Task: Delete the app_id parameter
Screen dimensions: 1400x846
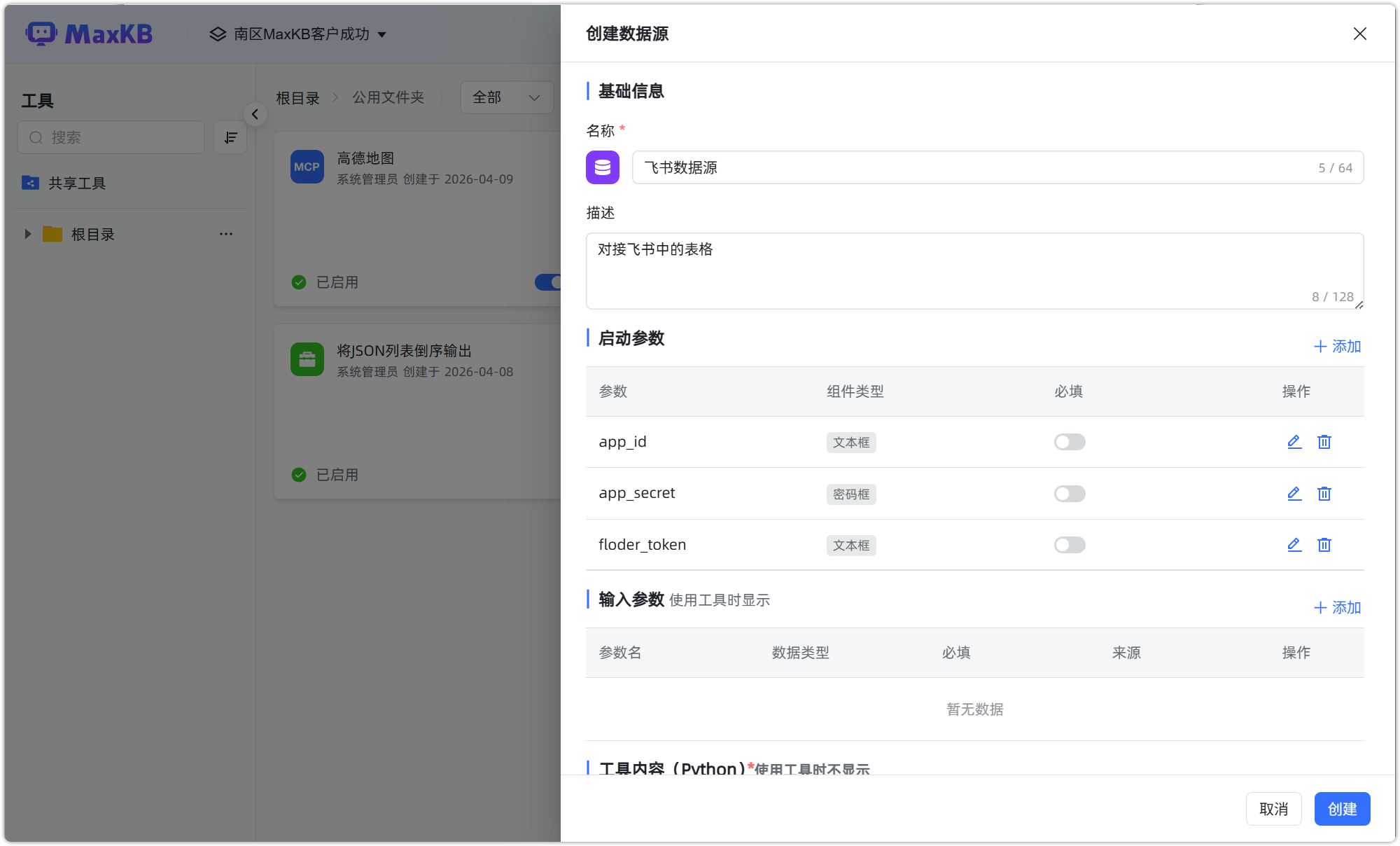Action: [x=1324, y=442]
